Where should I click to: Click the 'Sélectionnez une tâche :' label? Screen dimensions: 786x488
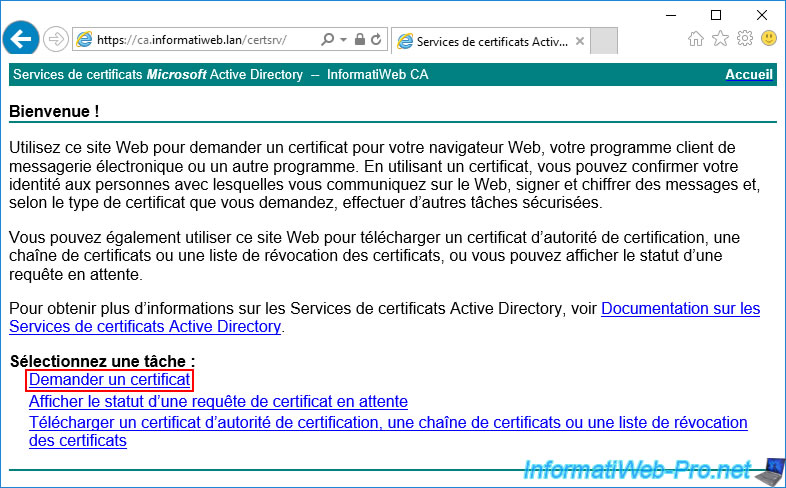[103, 361]
